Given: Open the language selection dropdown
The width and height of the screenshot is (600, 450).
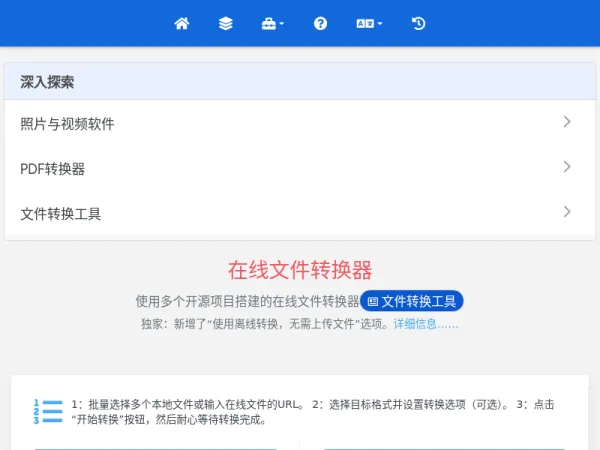Looking at the screenshot, I should (x=369, y=24).
